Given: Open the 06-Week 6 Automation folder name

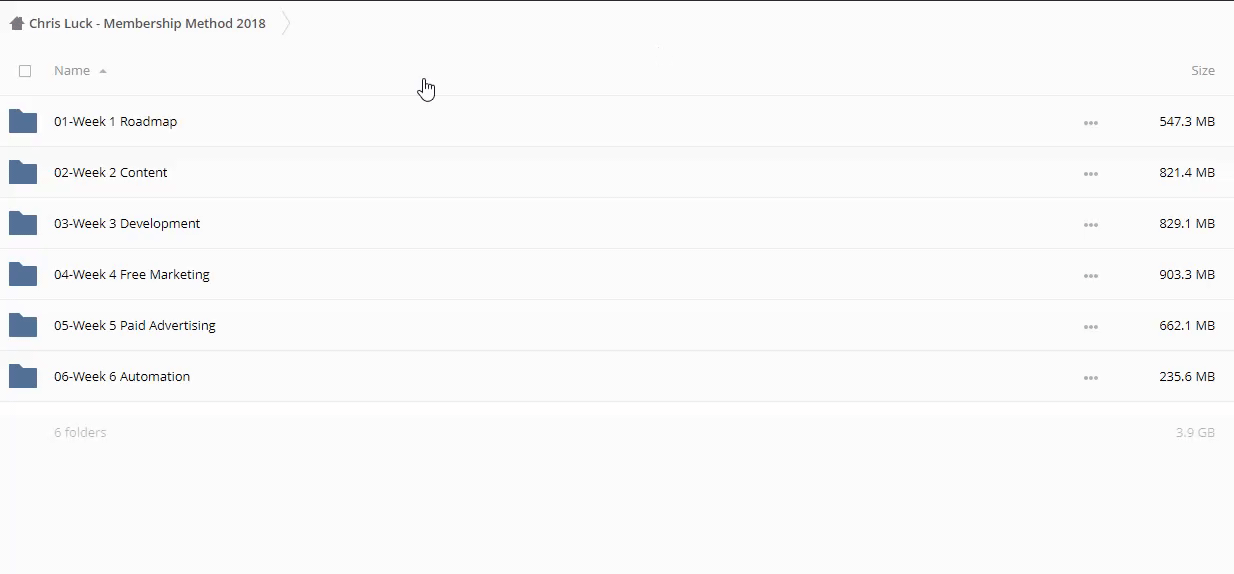Looking at the screenshot, I should click(x=122, y=377).
